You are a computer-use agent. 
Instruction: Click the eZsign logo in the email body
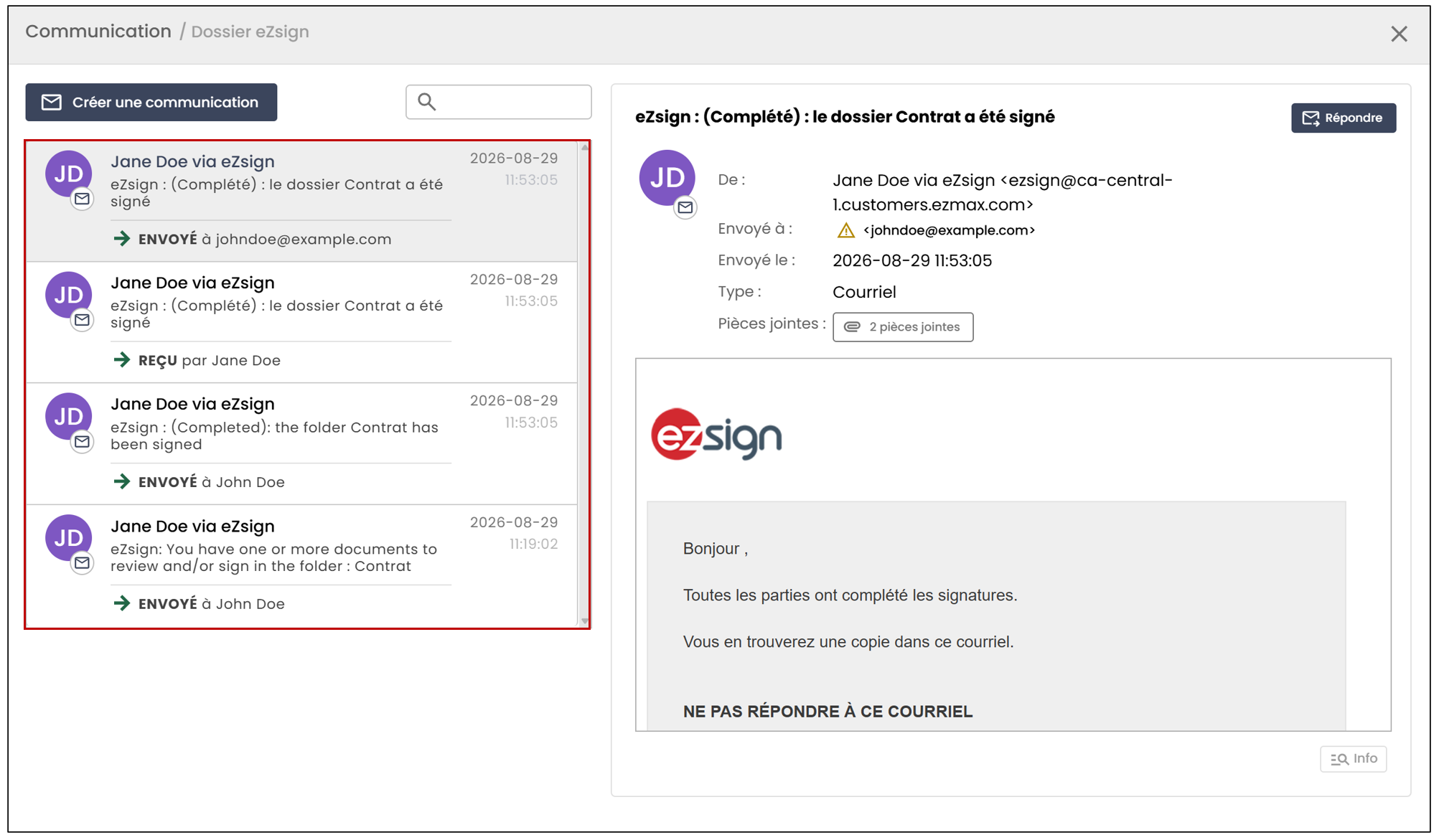point(716,435)
